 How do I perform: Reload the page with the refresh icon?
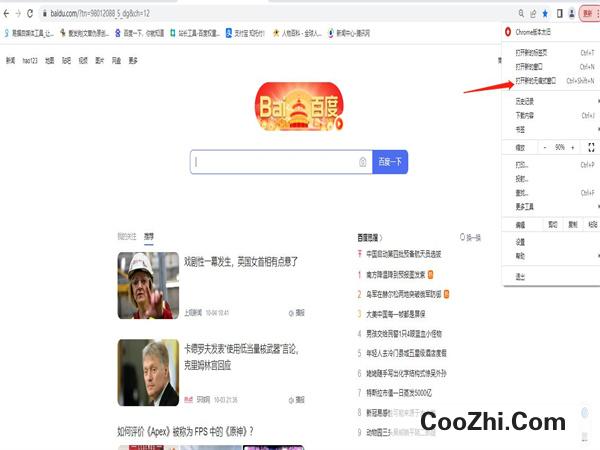coord(30,13)
